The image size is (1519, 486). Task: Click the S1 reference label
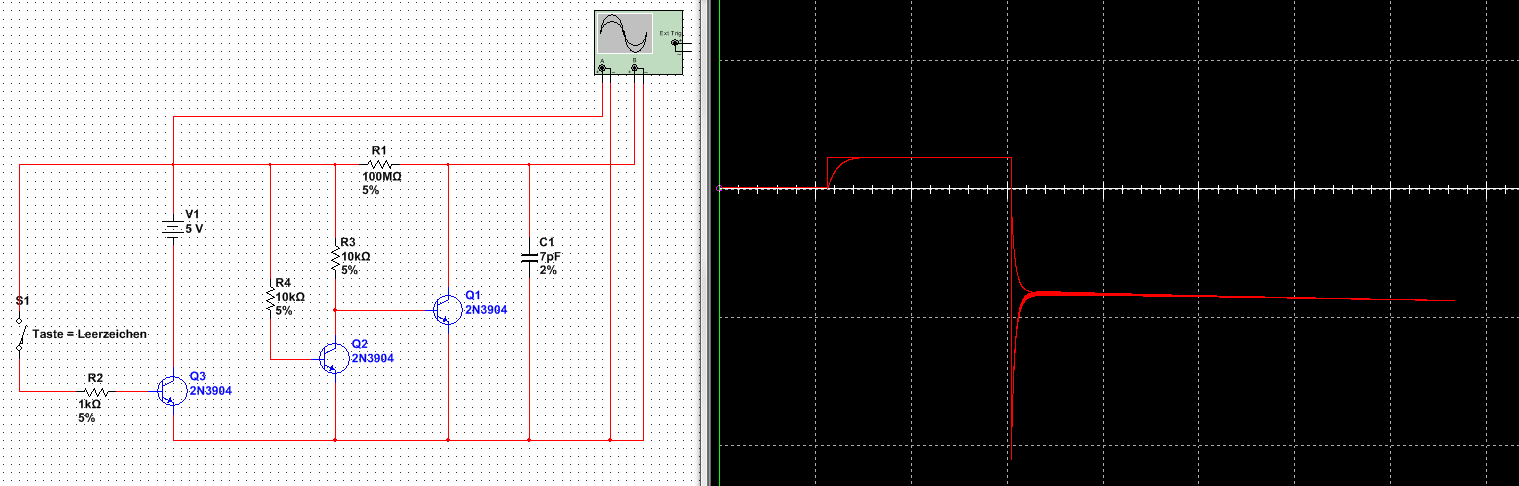click(24, 300)
